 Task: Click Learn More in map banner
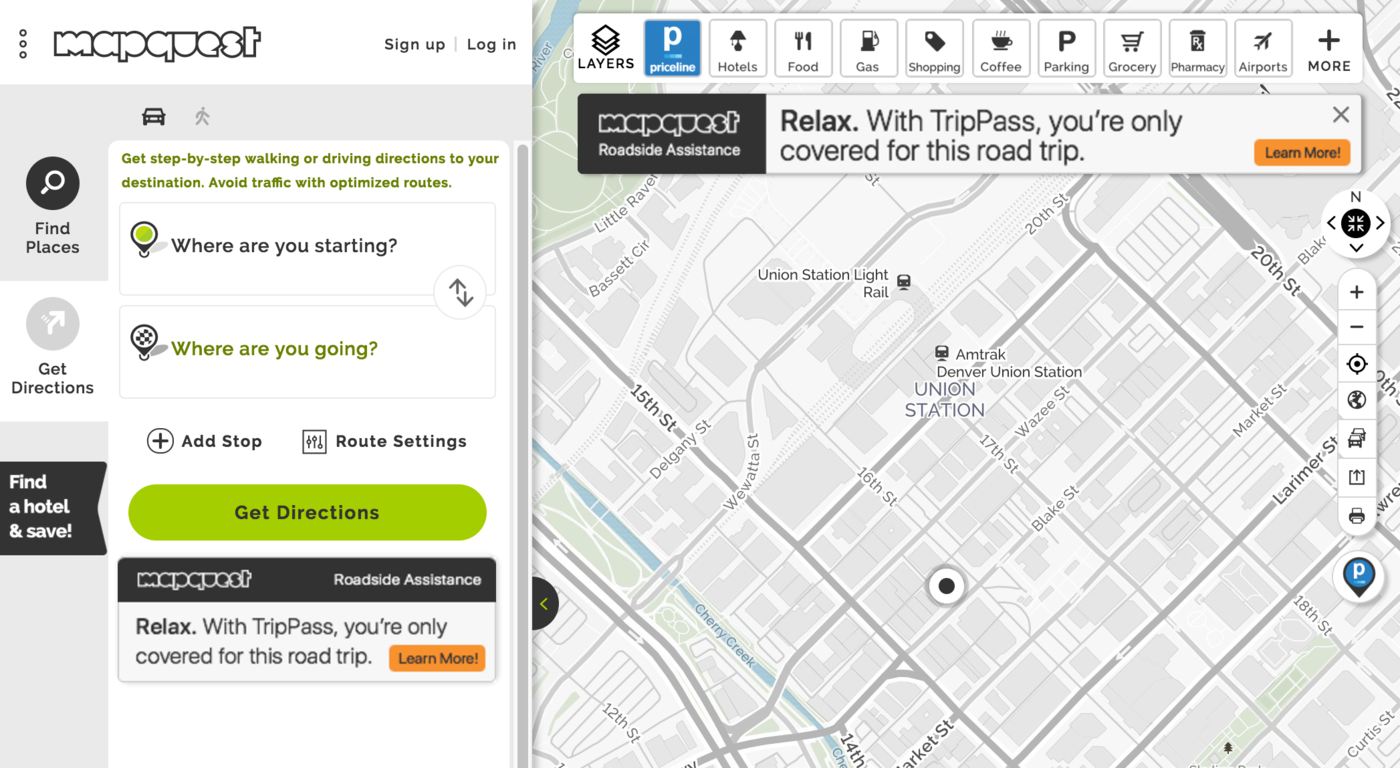(x=1302, y=153)
